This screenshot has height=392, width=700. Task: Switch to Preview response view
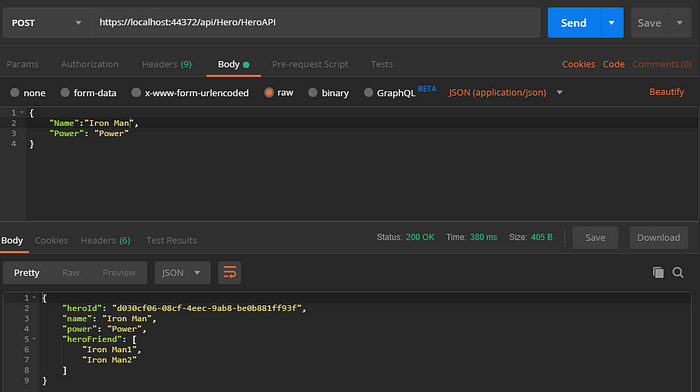point(119,273)
